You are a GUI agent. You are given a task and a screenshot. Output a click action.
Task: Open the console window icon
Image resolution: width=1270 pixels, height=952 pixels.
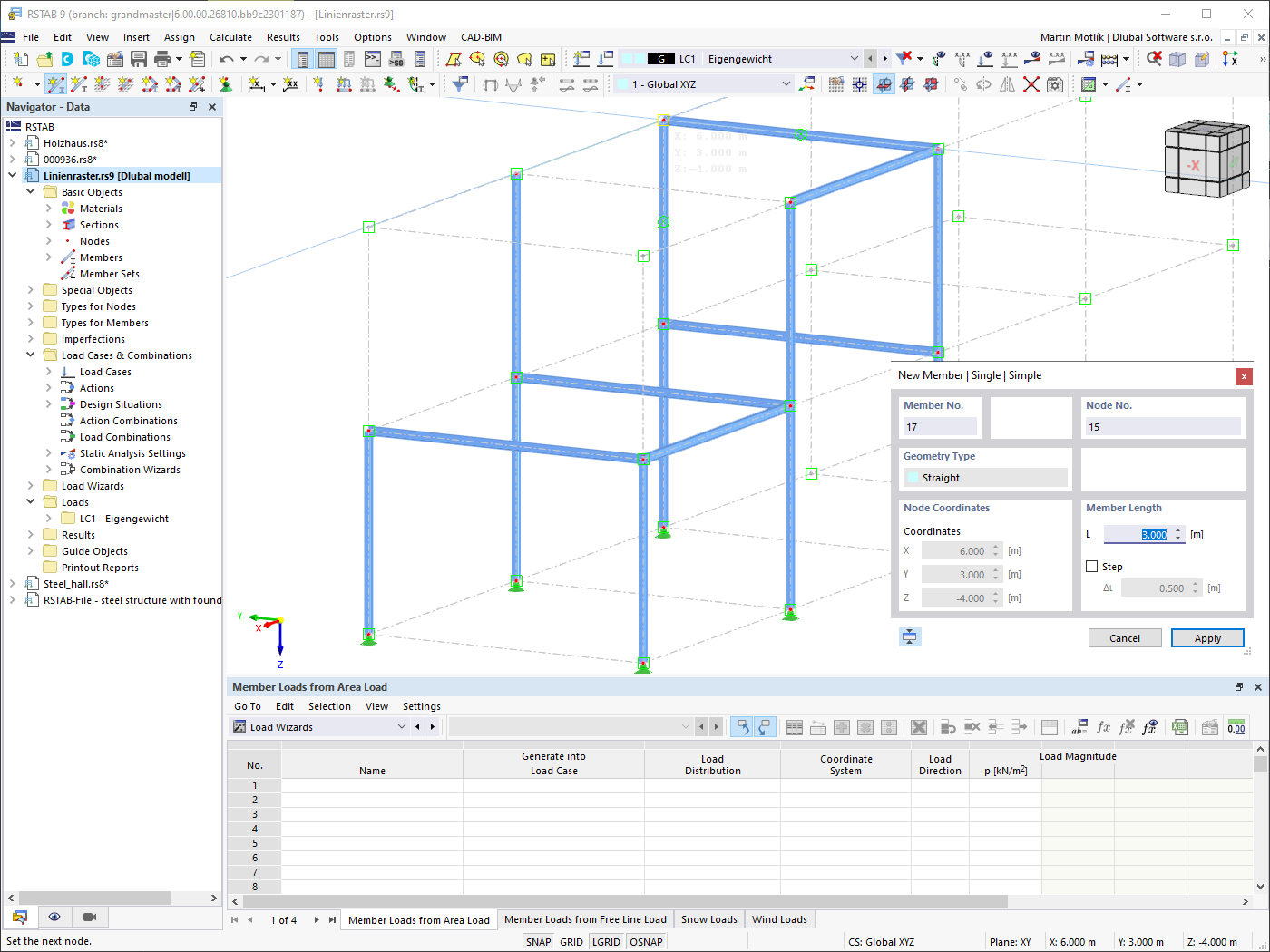(373, 59)
